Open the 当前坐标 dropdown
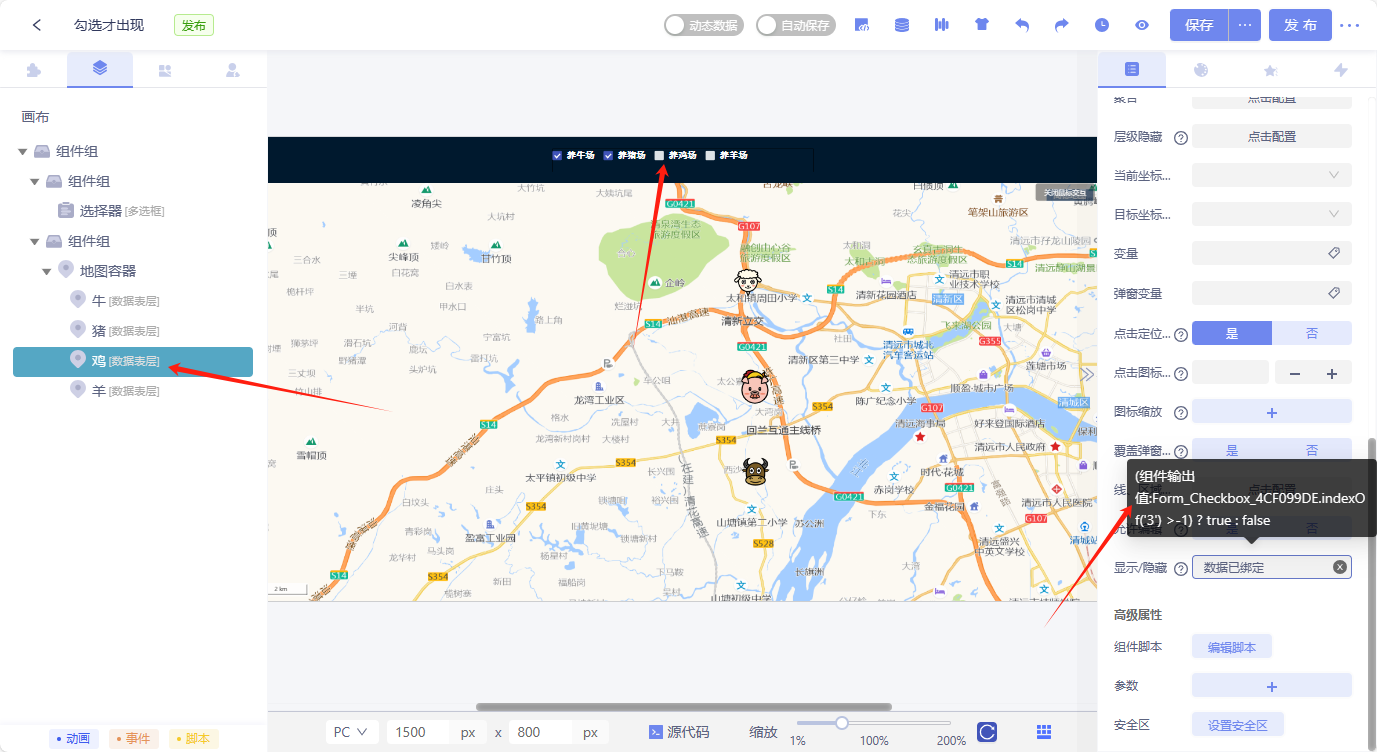 [x=1272, y=175]
